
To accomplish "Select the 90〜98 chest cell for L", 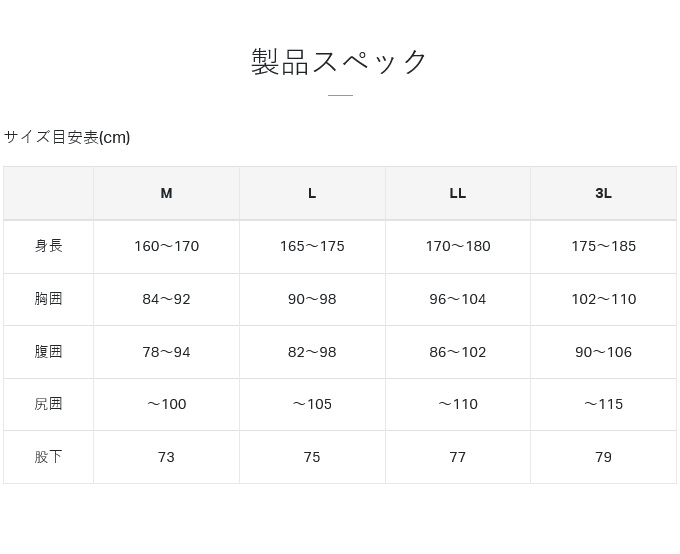I will coord(312,299).
